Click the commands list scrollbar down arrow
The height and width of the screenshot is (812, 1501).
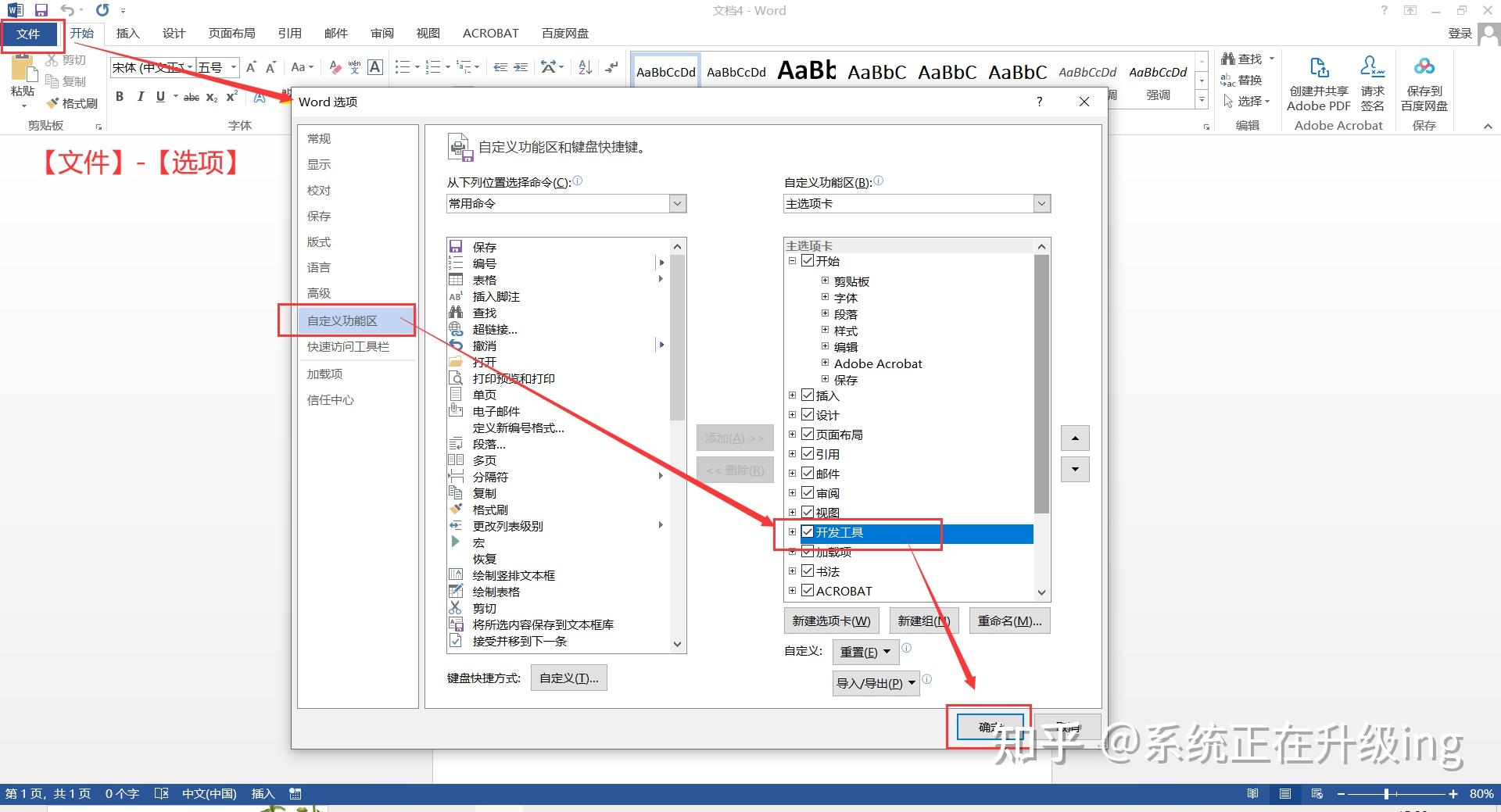[677, 645]
